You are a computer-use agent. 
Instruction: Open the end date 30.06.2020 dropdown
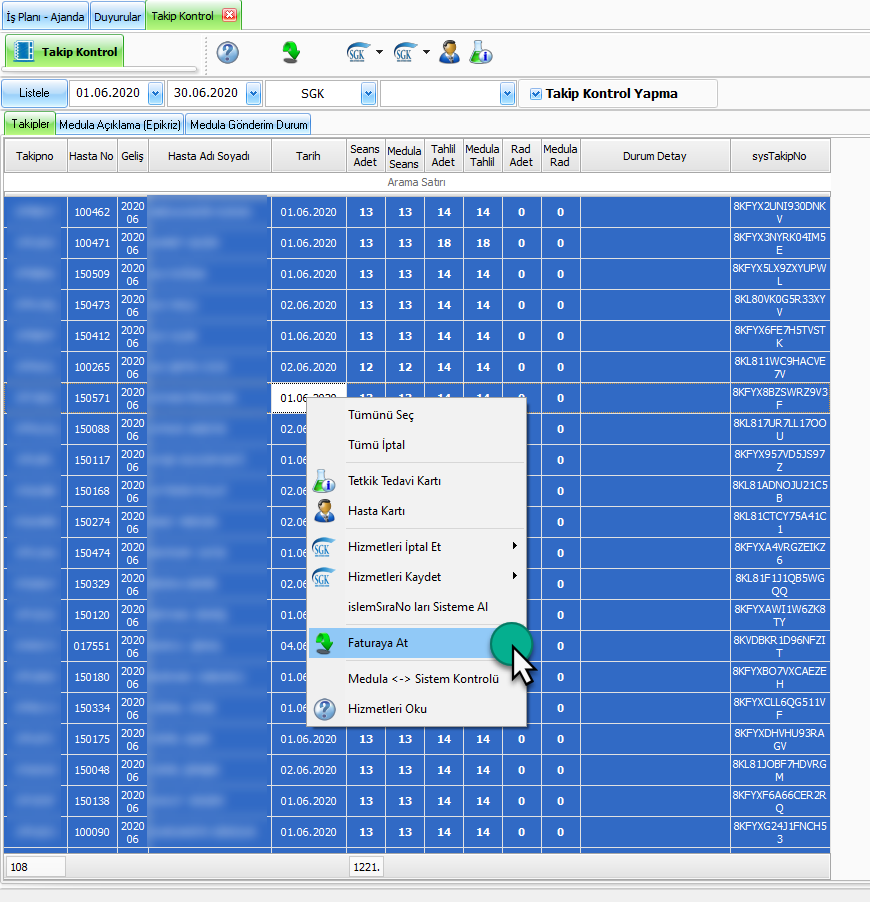pos(253,94)
